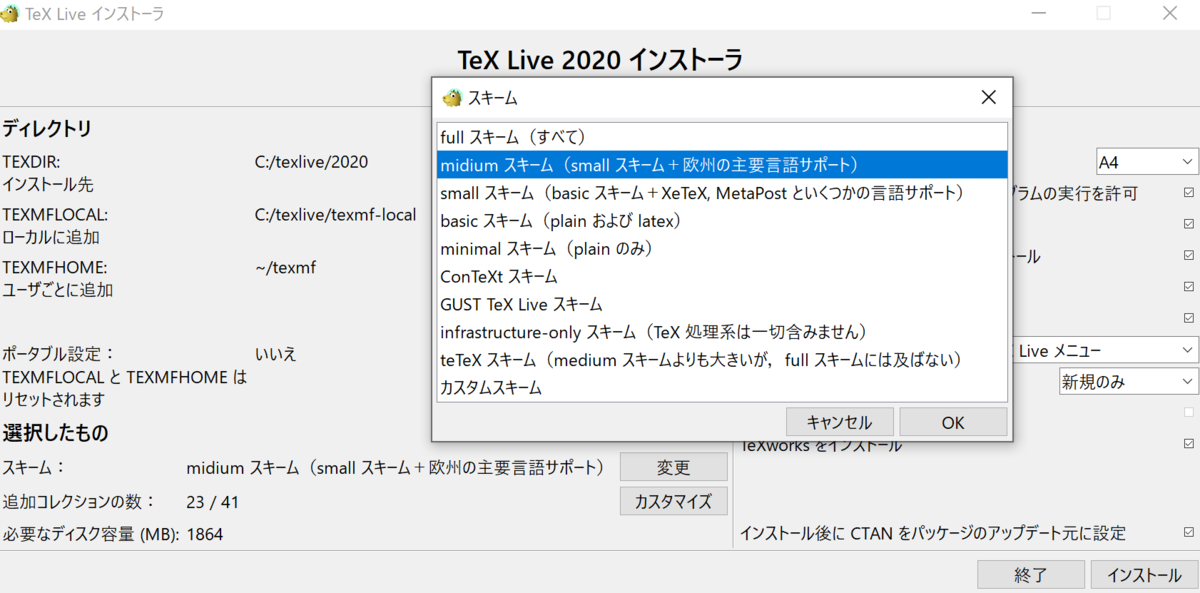Open the Live メニュー dropdown
Screen dimensions: 1200x593
(x=1105, y=350)
